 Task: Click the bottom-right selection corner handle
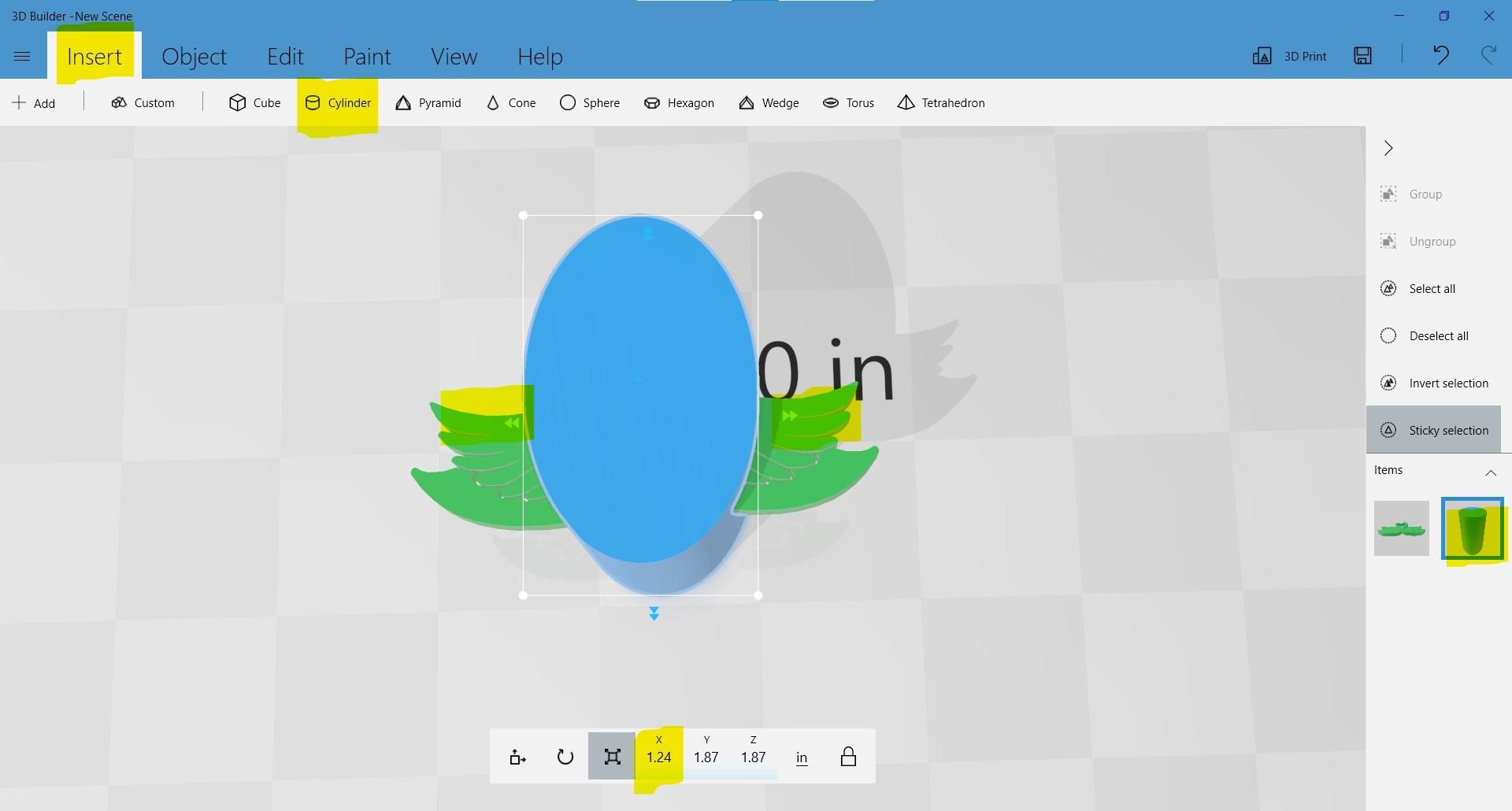pyautogui.click(x=758, y=596)
